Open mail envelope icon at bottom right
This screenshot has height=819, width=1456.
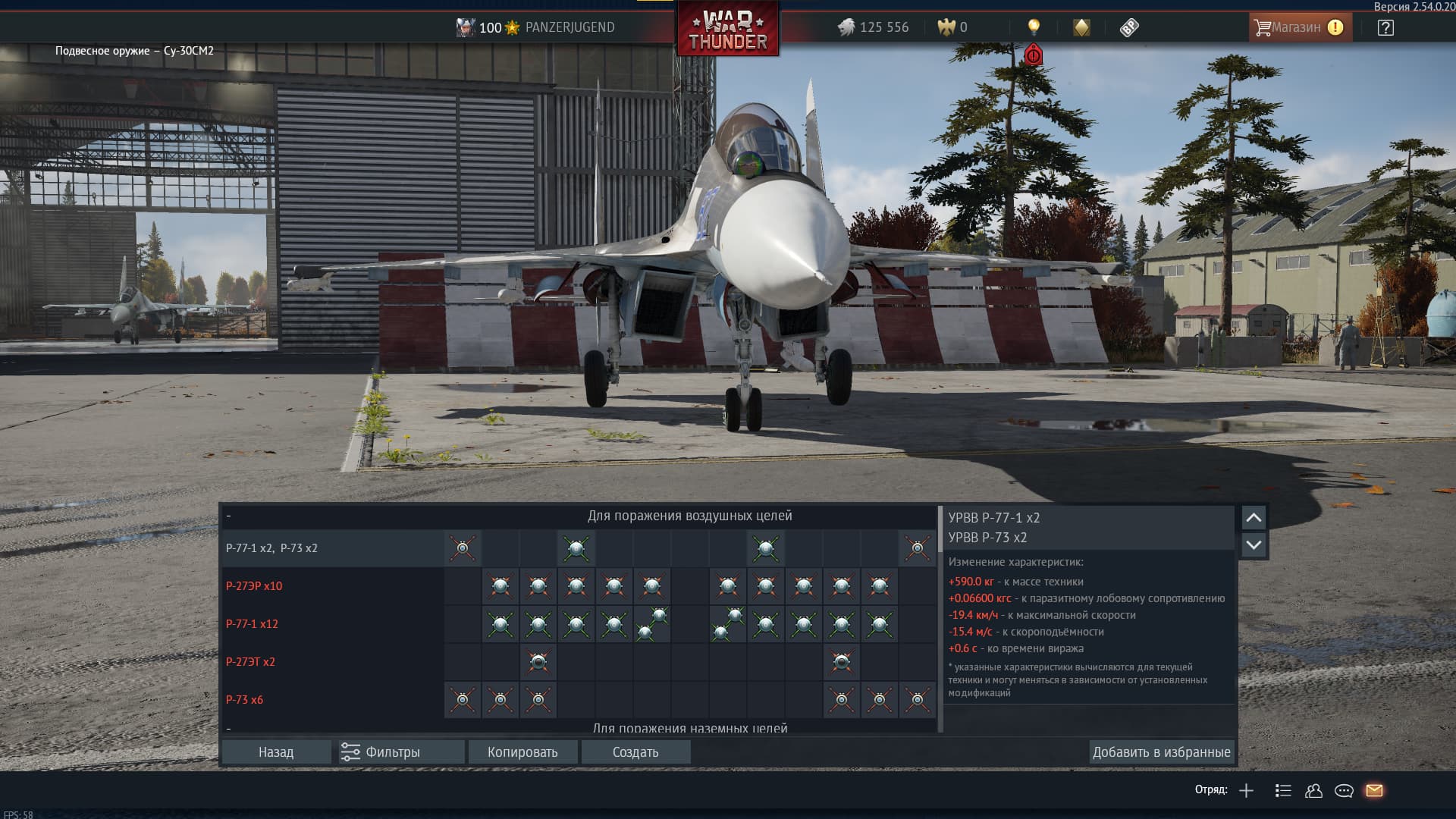[1374, 790]
